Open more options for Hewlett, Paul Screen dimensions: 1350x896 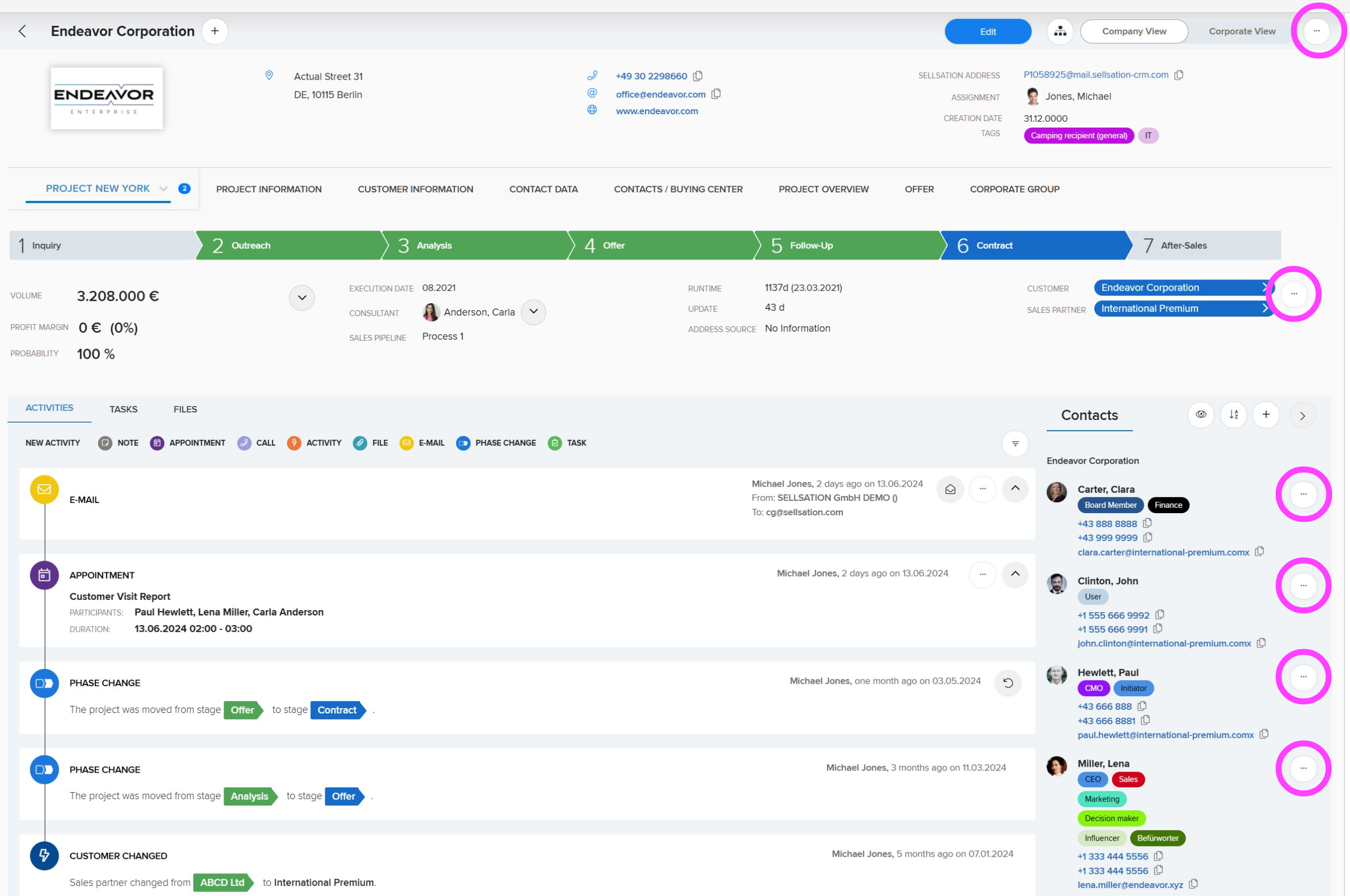1303,677
